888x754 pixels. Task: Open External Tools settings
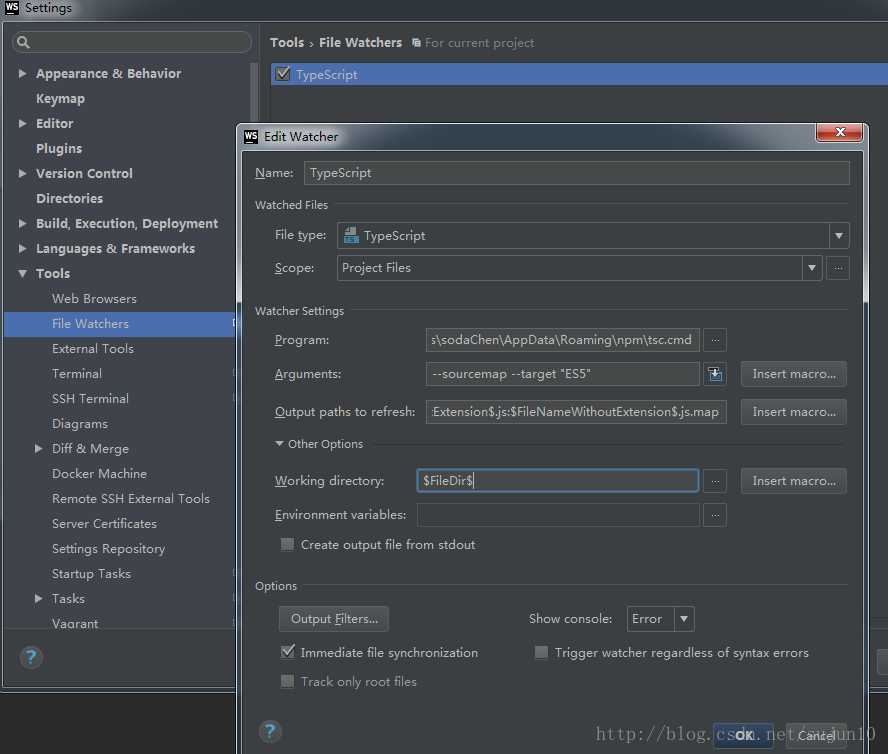93,348
